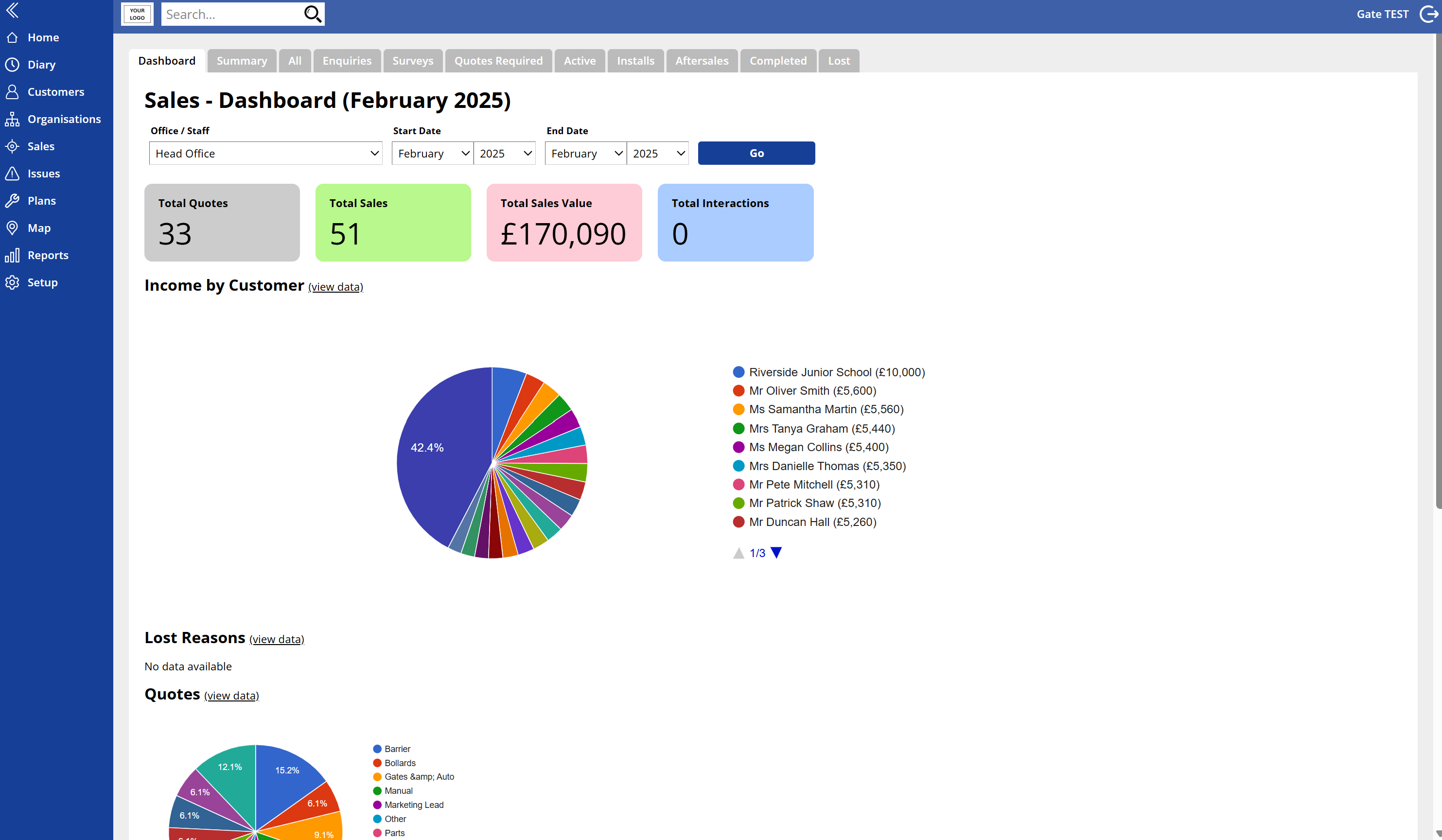Click the Total Quotes card
Viewport: 1442px width, 840px height.
[x=222, y=223]
